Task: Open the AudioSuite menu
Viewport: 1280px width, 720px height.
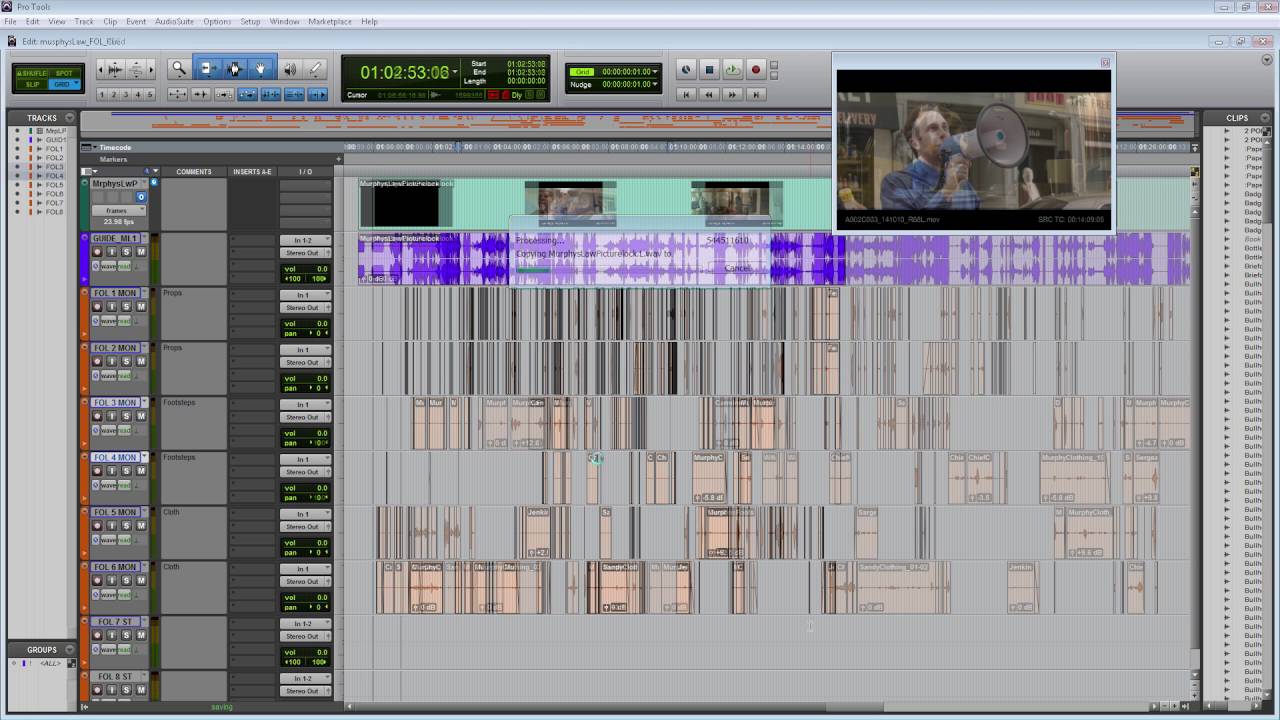Action: point(174,21)
